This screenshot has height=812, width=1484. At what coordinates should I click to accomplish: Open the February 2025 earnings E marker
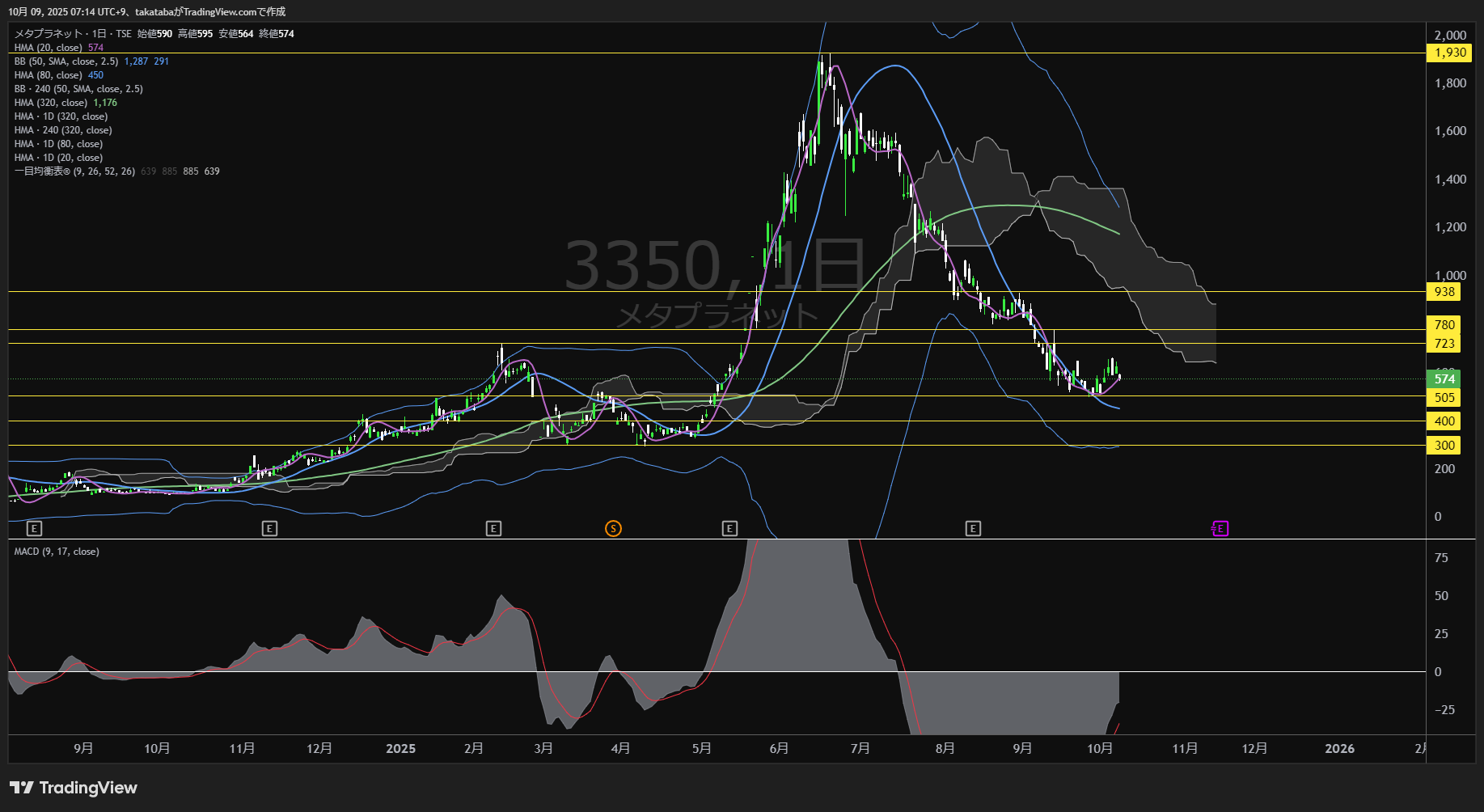coord(493,529)
